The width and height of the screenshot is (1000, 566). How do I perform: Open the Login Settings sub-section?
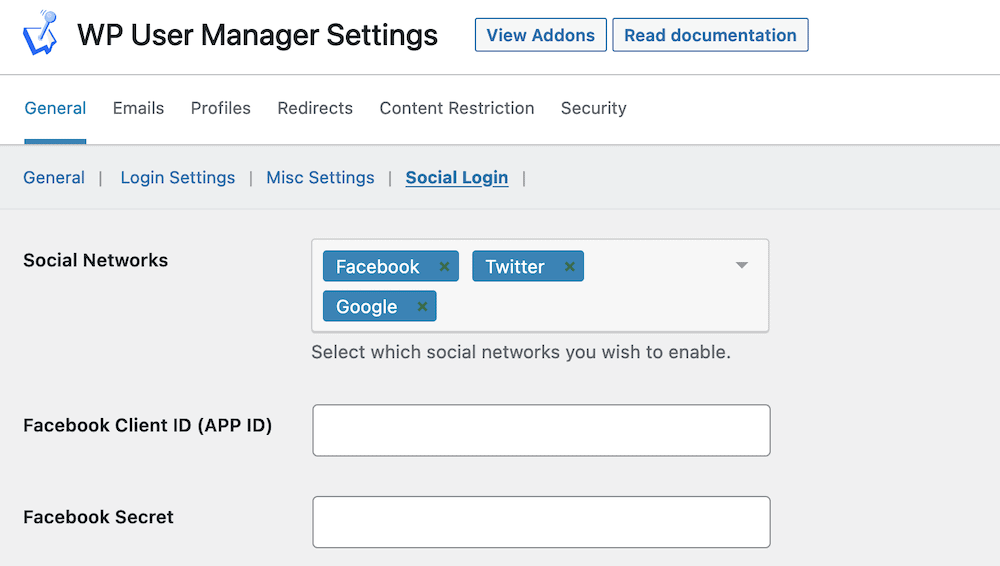178,177
